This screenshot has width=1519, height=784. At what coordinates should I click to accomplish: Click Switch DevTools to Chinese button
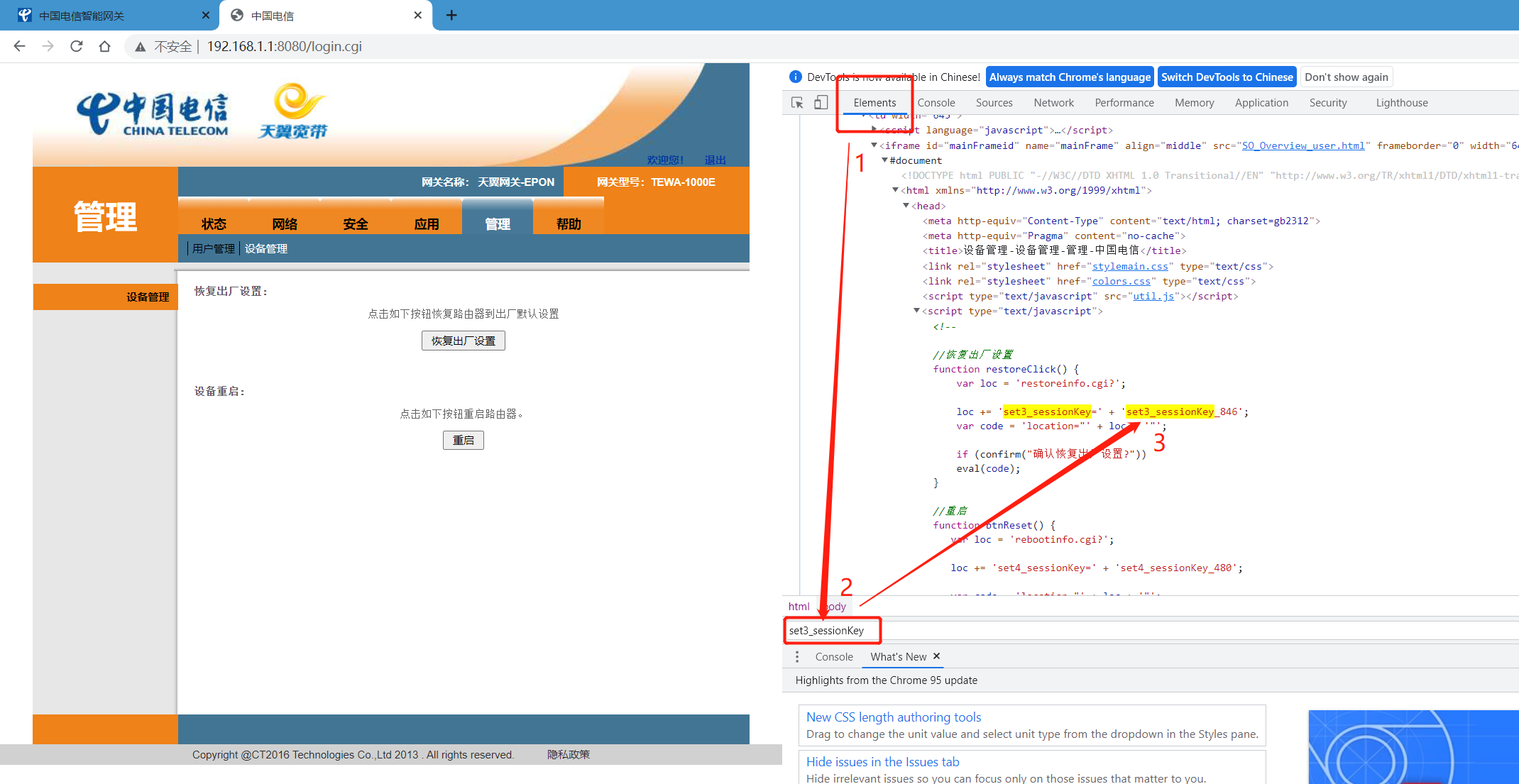coord(1227,77)
